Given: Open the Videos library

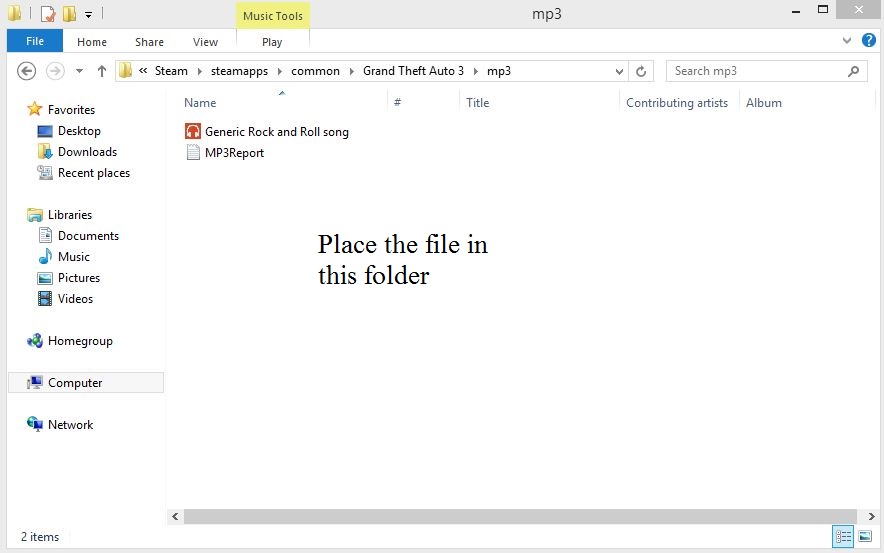Looking at the screenshot, I should 75,299.
